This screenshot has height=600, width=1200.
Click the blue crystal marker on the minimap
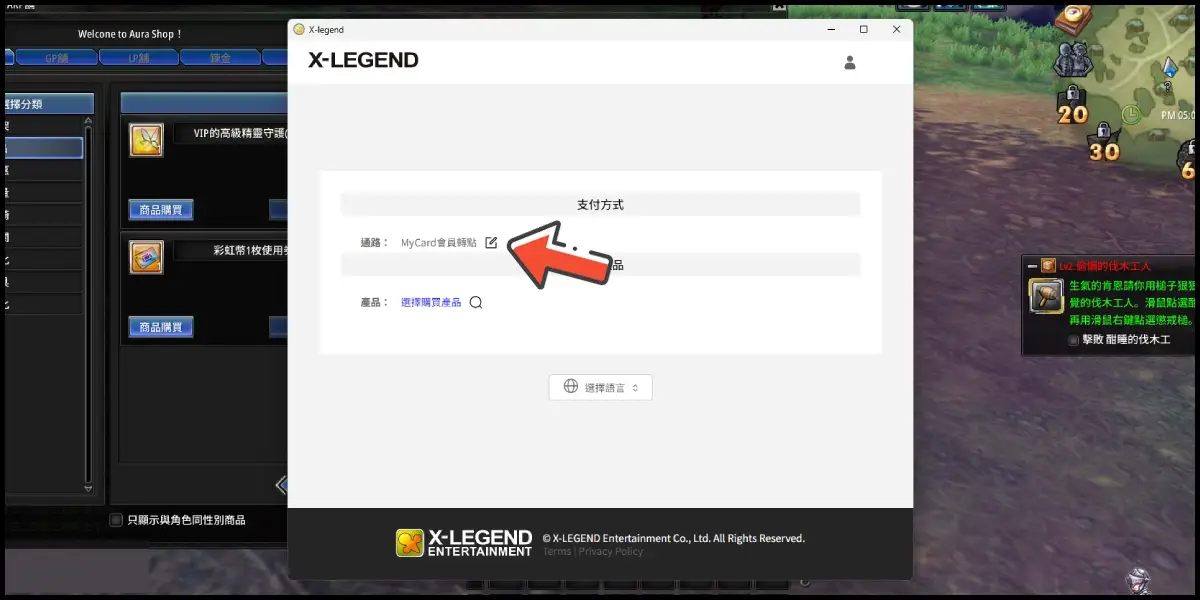[x=1170, y=68]
